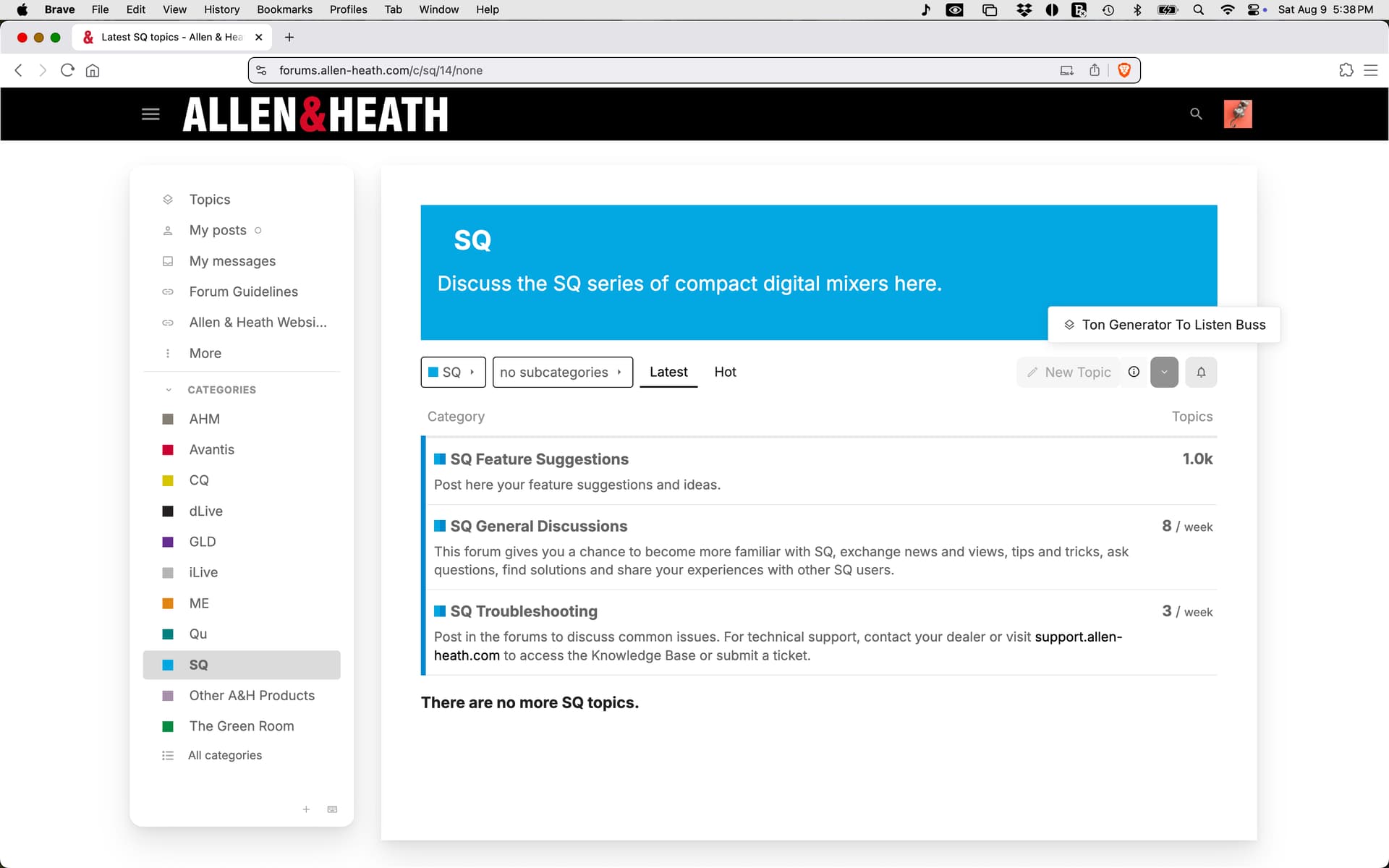Click the Avantis red color square
The height and width of the screenshot is (868, 1389).
click(x=168, y=450)
